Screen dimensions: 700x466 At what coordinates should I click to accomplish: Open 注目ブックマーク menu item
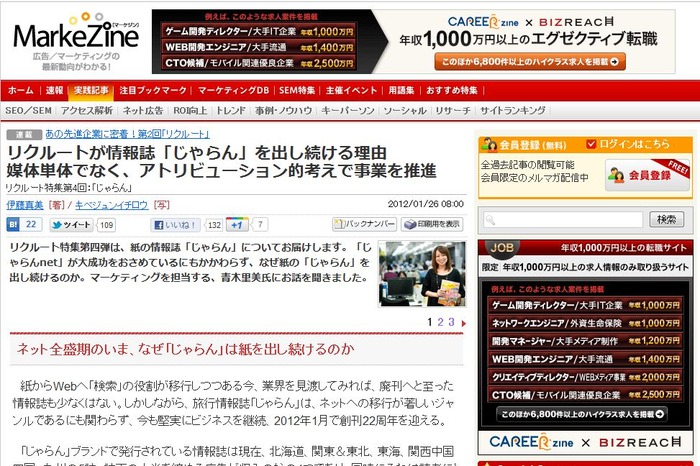pyautogui.click(x=153, y=90)
